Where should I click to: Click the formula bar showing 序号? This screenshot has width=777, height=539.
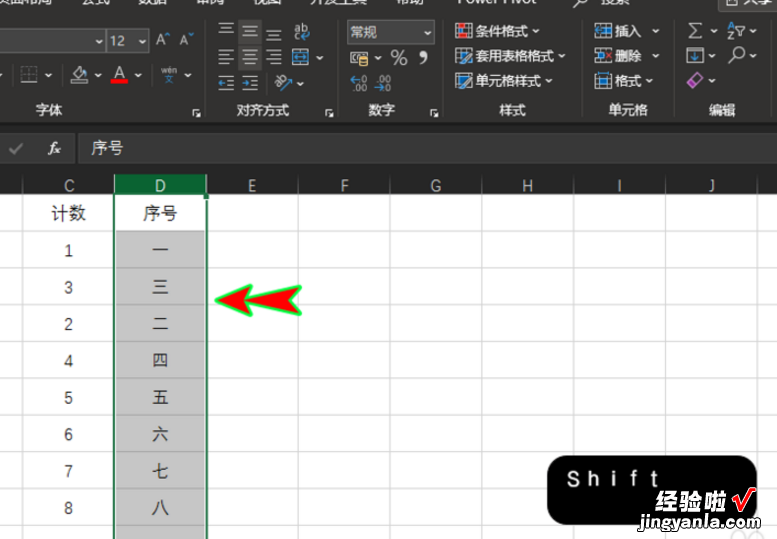[426, 148]
